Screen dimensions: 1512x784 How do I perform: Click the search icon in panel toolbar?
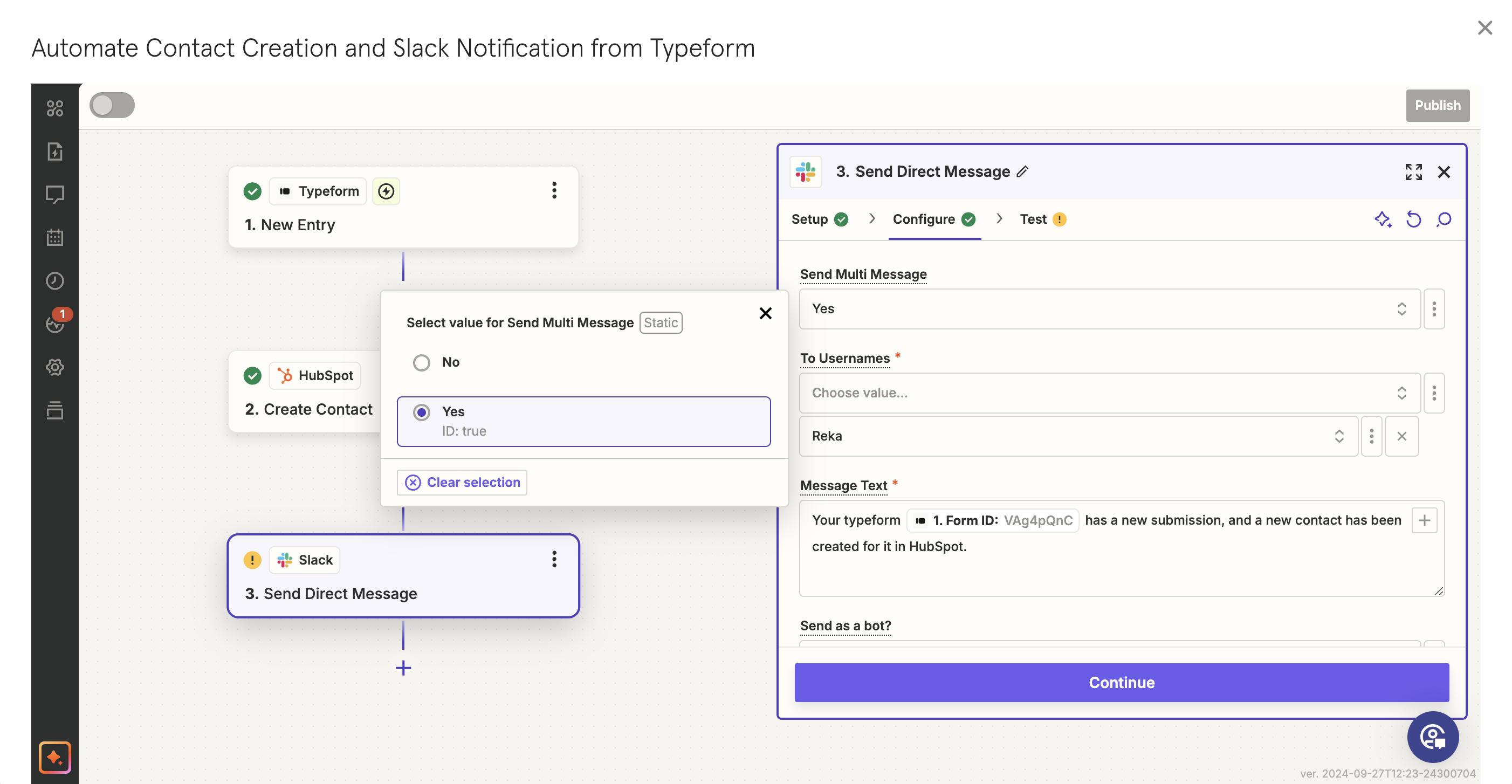click(x=1444, y=219)
